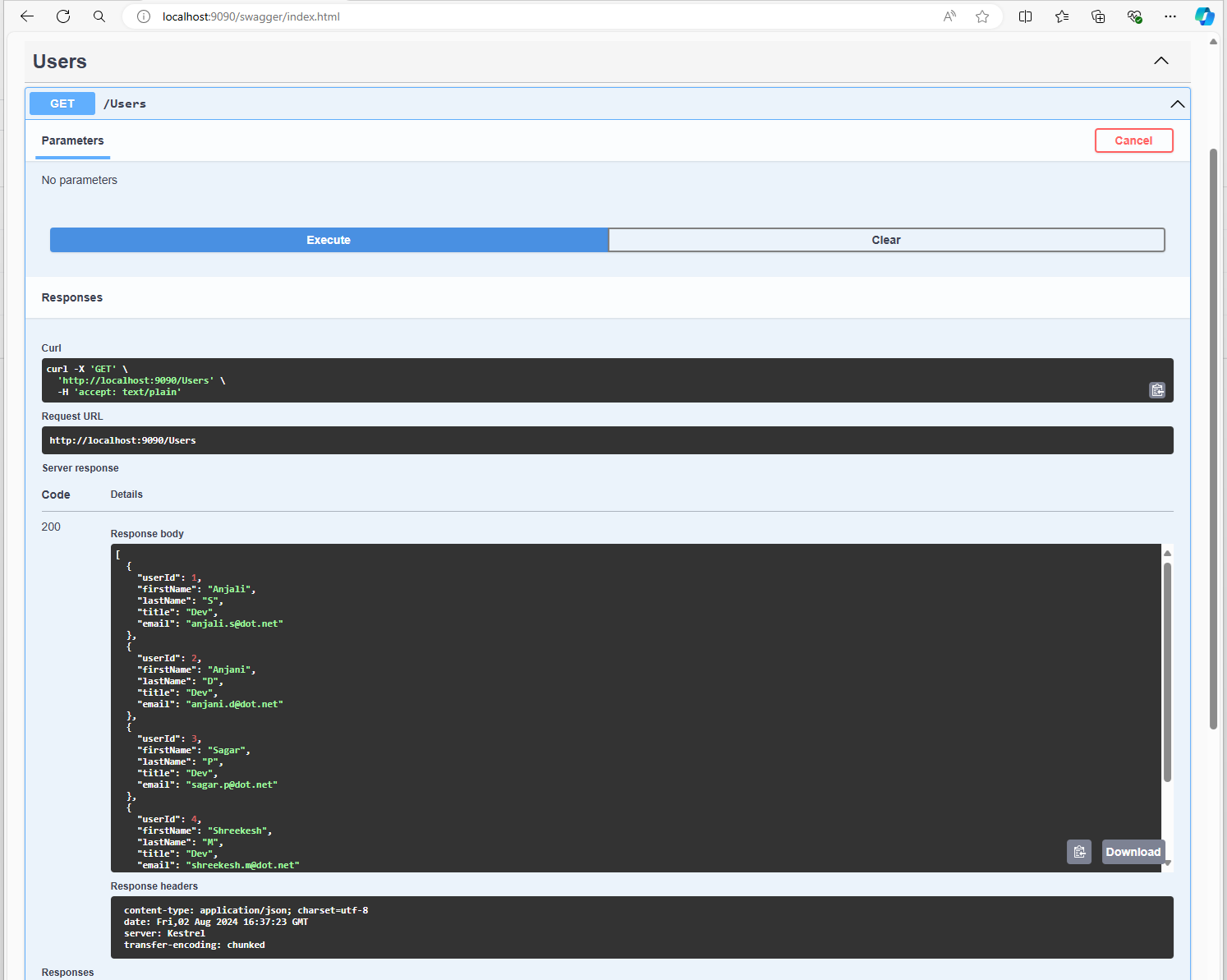Click the date response header line
This screenshot has height=980, width=1227.
coord(216,922)
